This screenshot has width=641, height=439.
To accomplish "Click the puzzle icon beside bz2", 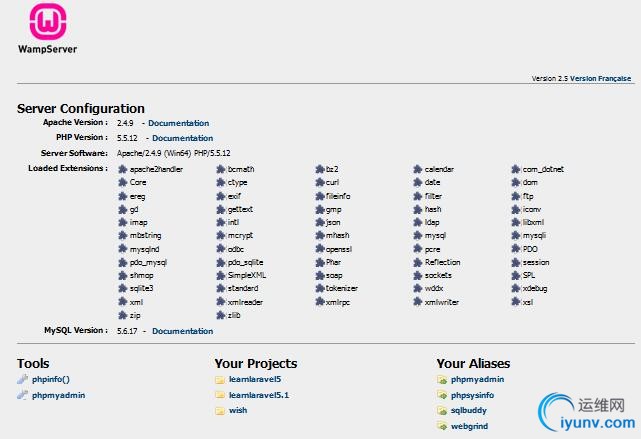I will pyautogui.click(x=320, y=169).
